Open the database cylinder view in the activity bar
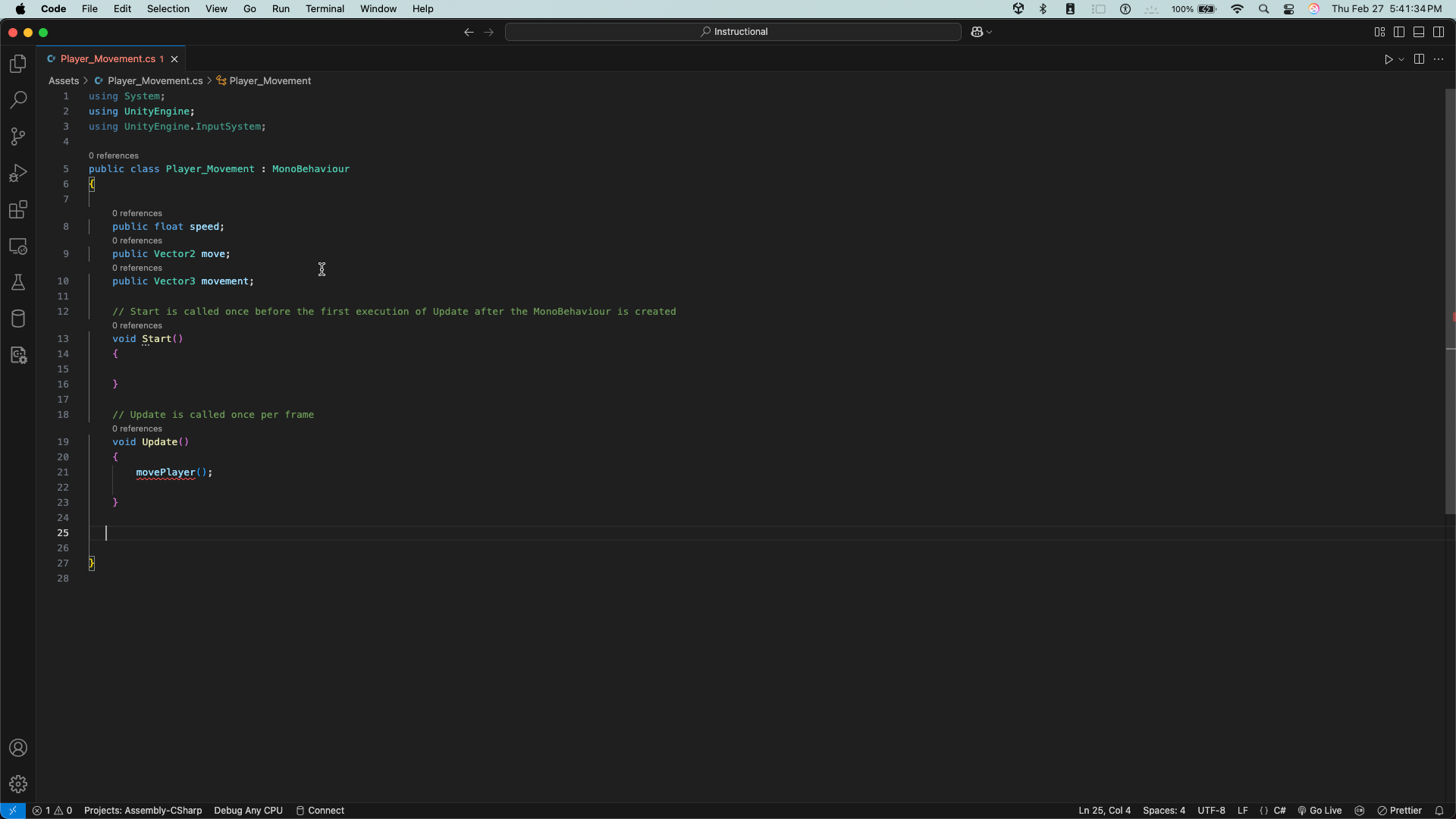The height and width of the screenshot is (819, 1456). coord(18,318)
